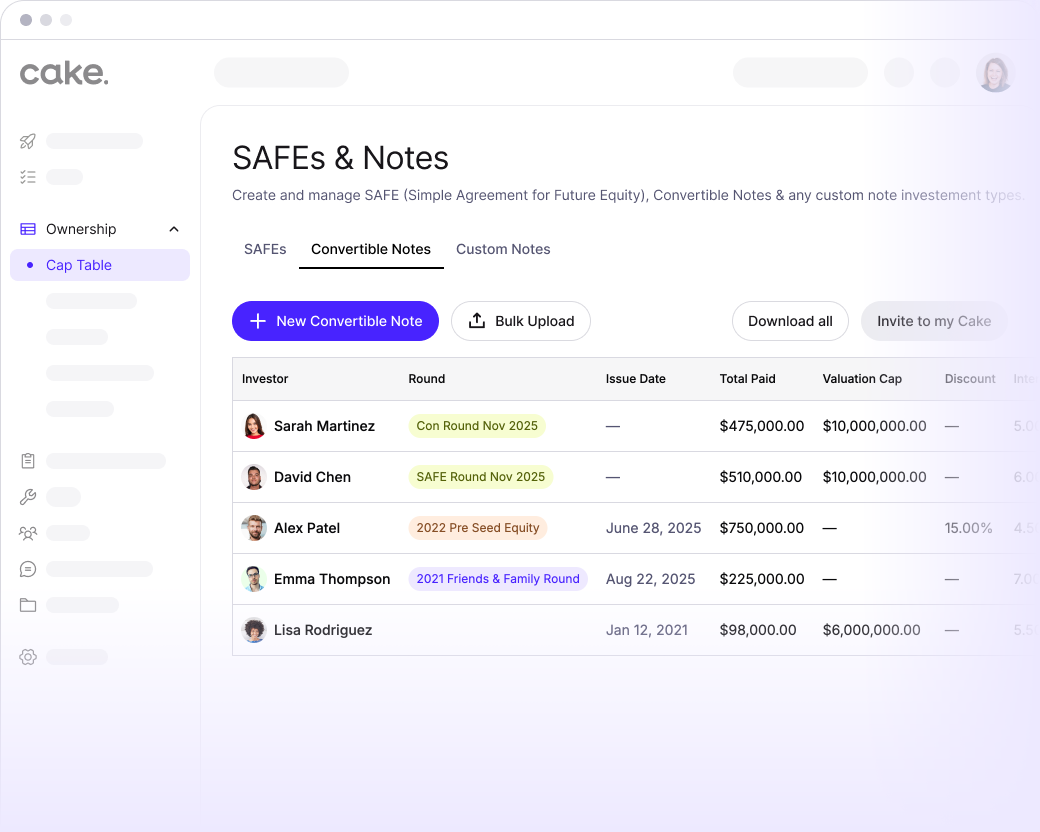
Task: Open the Custom Notes tab
Action: coord(503,249)
